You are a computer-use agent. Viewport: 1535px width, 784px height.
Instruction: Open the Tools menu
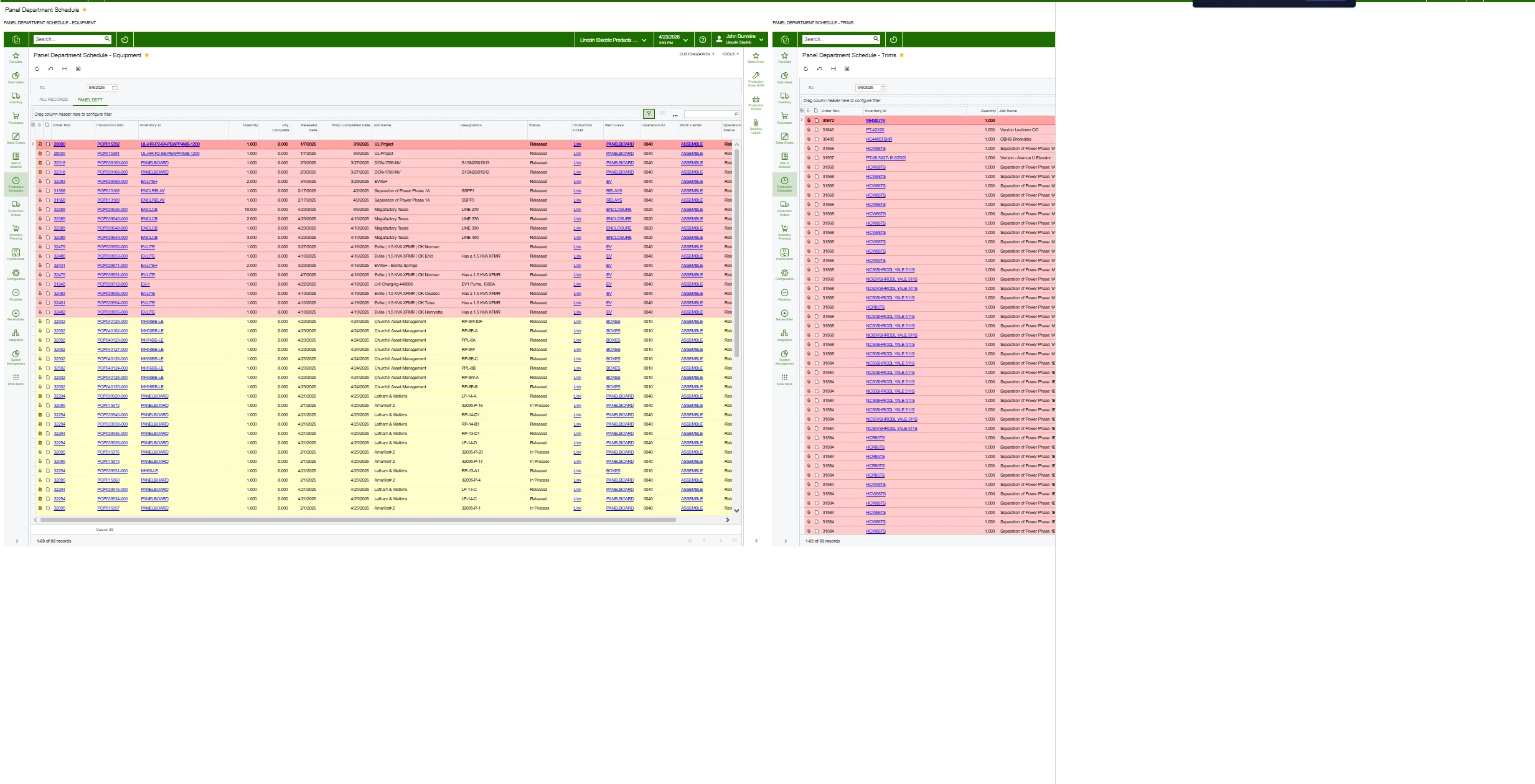pyautogui.click(x=730, y=54)
